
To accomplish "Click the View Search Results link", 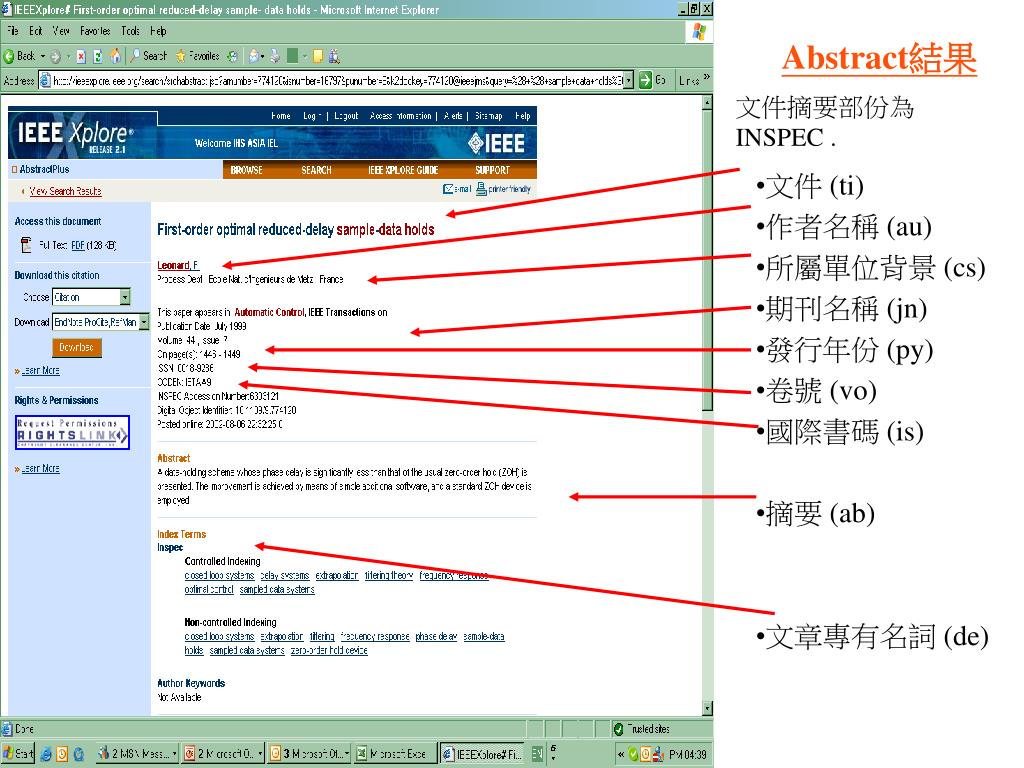I will pyautogui.click(x=65, y=191).
